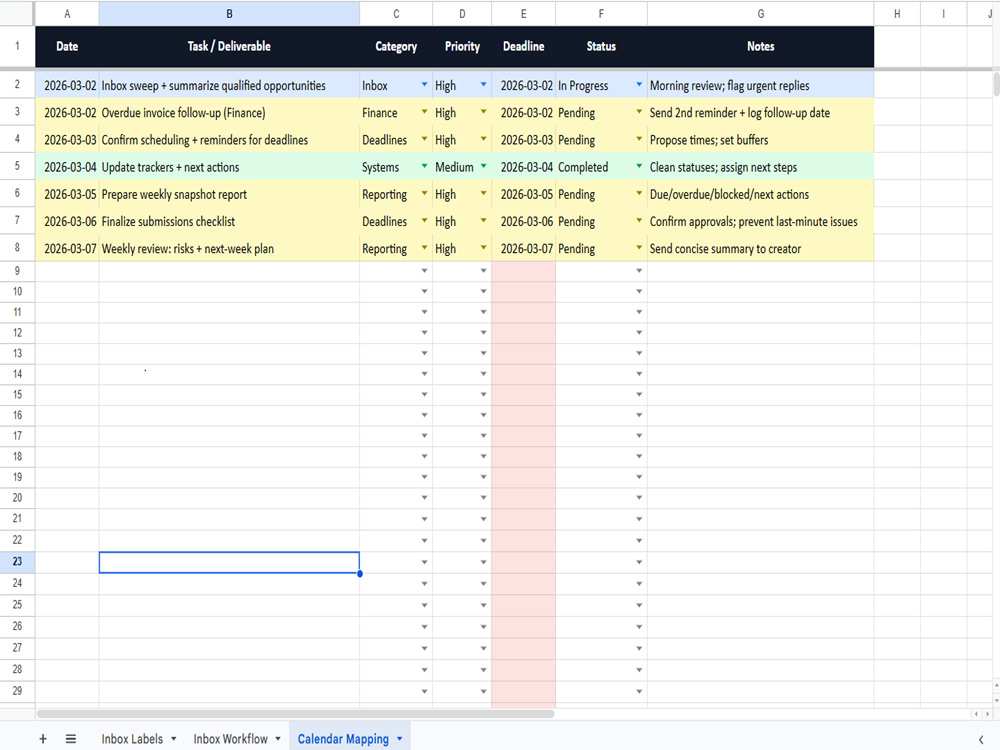Viewport: 1000px width, 750px height.
Task: Click the Task / Deliverable header cell
Action: 229,47
